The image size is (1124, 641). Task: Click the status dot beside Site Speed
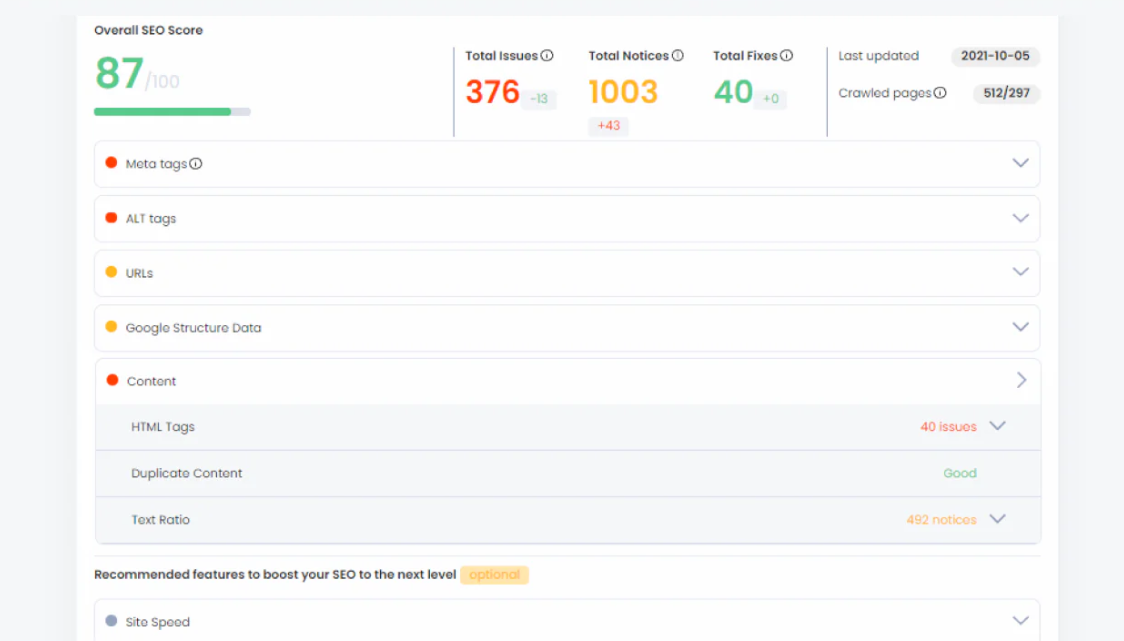(113, 621)
